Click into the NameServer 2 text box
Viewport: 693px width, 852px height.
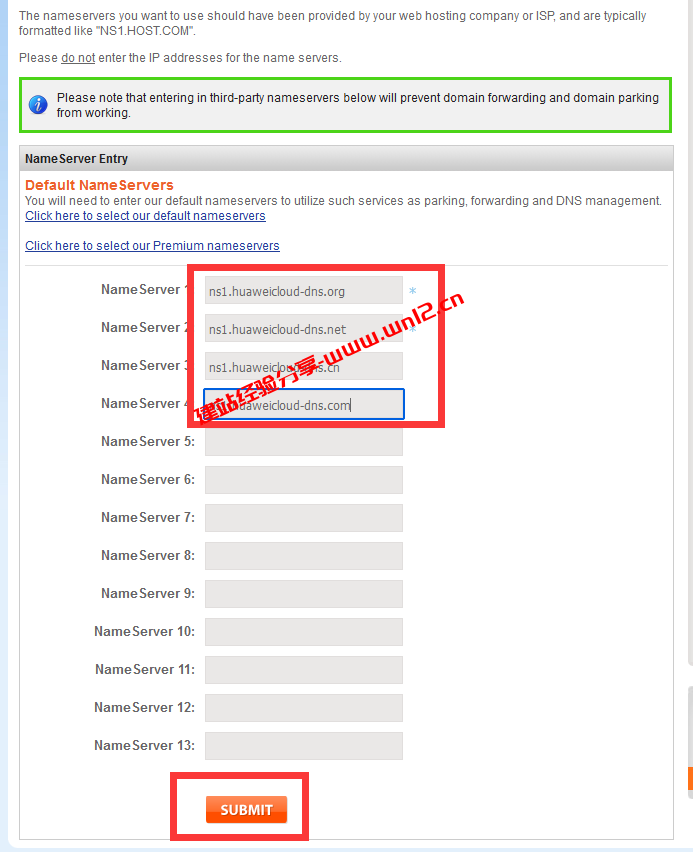tap(303, 329)
